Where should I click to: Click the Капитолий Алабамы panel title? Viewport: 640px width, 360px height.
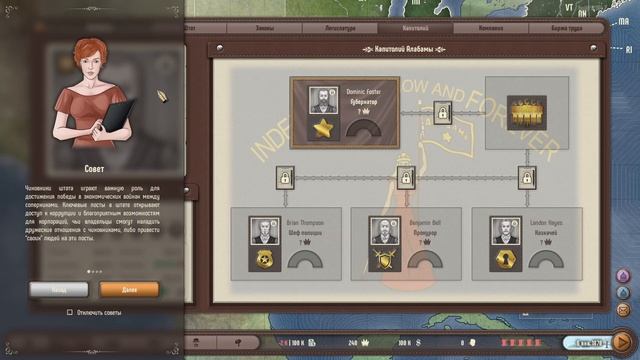pos(404,49)
